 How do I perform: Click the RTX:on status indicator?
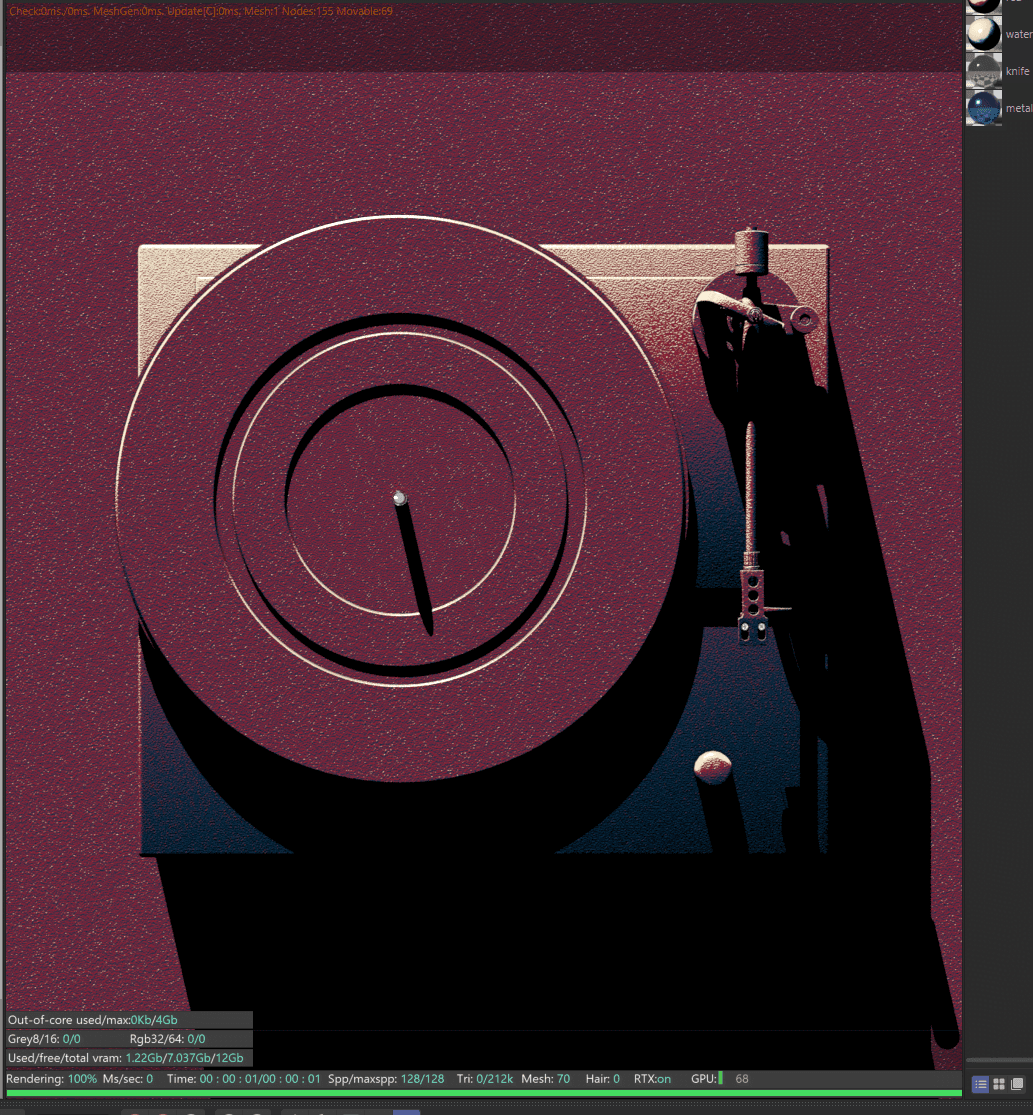(652, 1079)
